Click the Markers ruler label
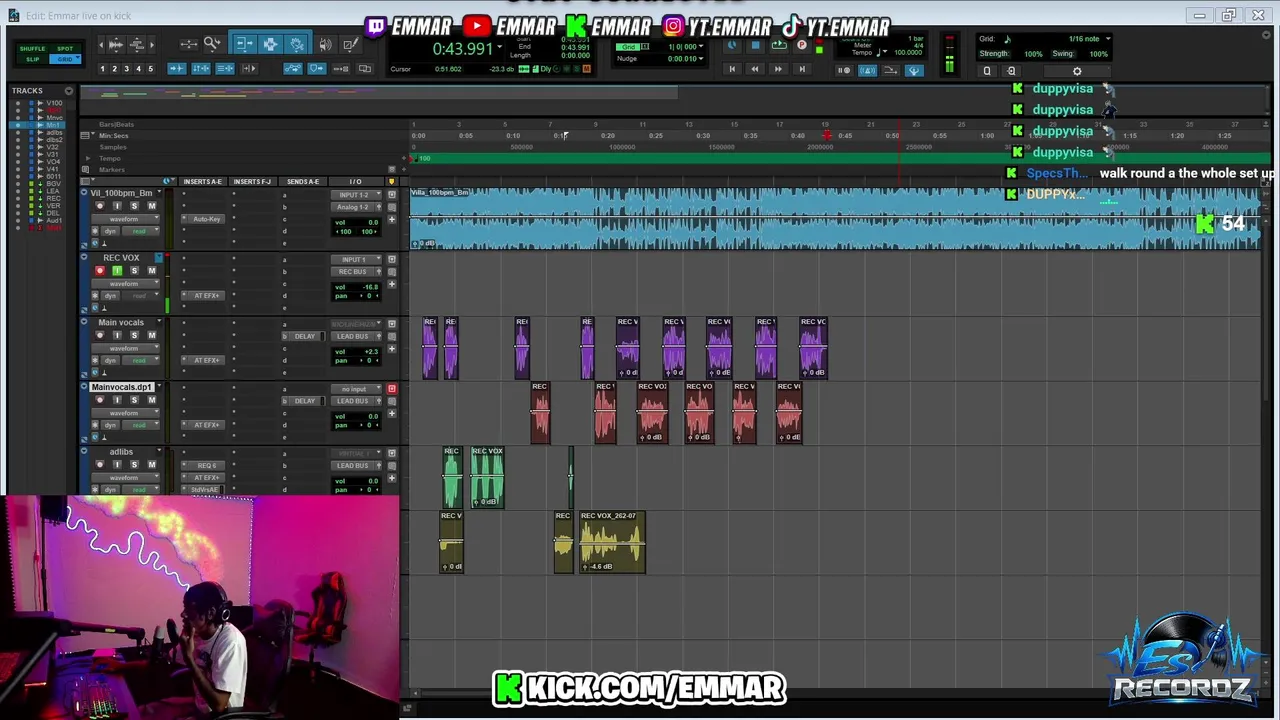The width and height of the screenshot is (1280, 720). pyautogui.click(x=110, y=170)
